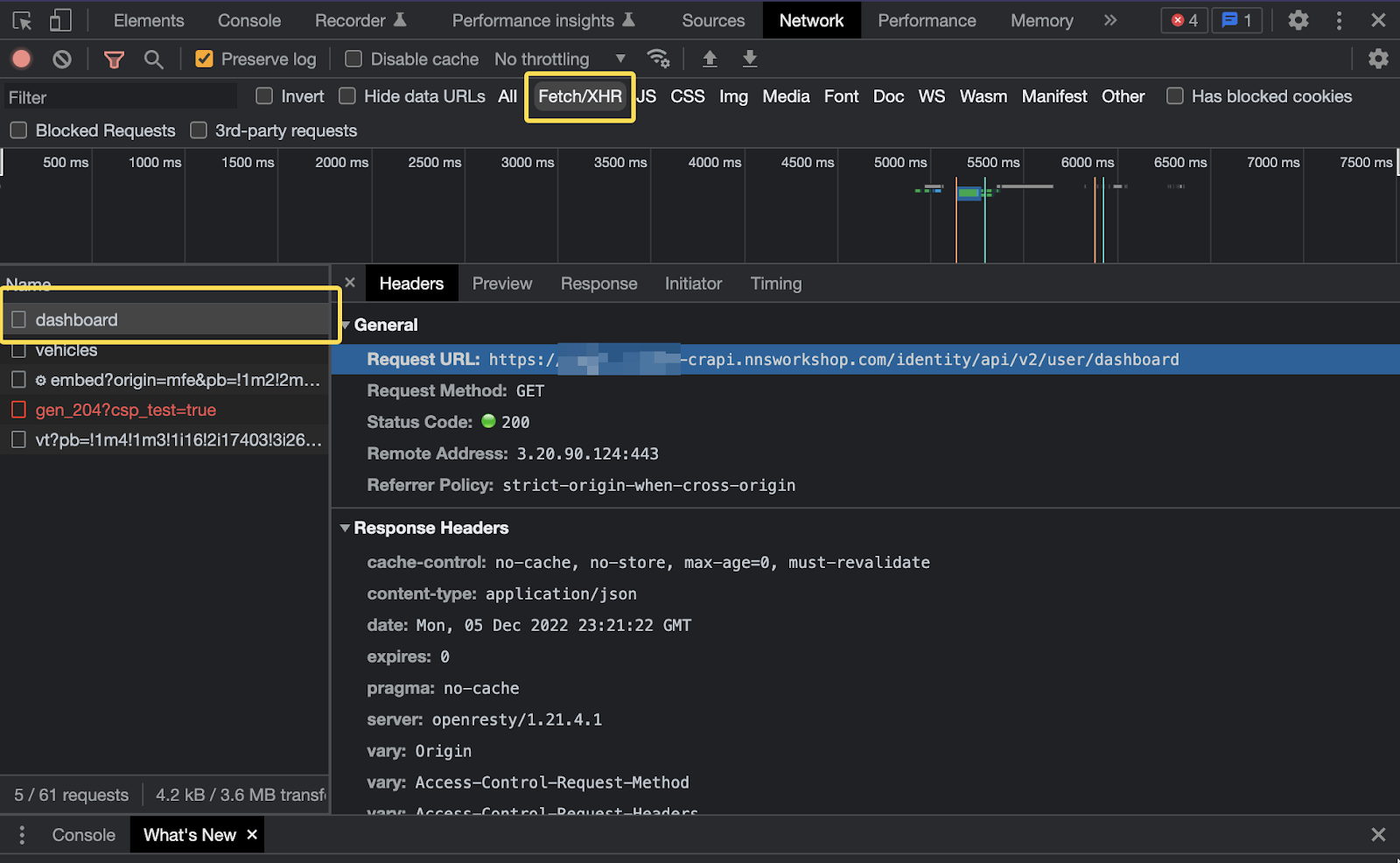Image resolution: width=1400 pixels, height=863 pixels.
Task: Open the Sources tab
Action: pos(713,20)
